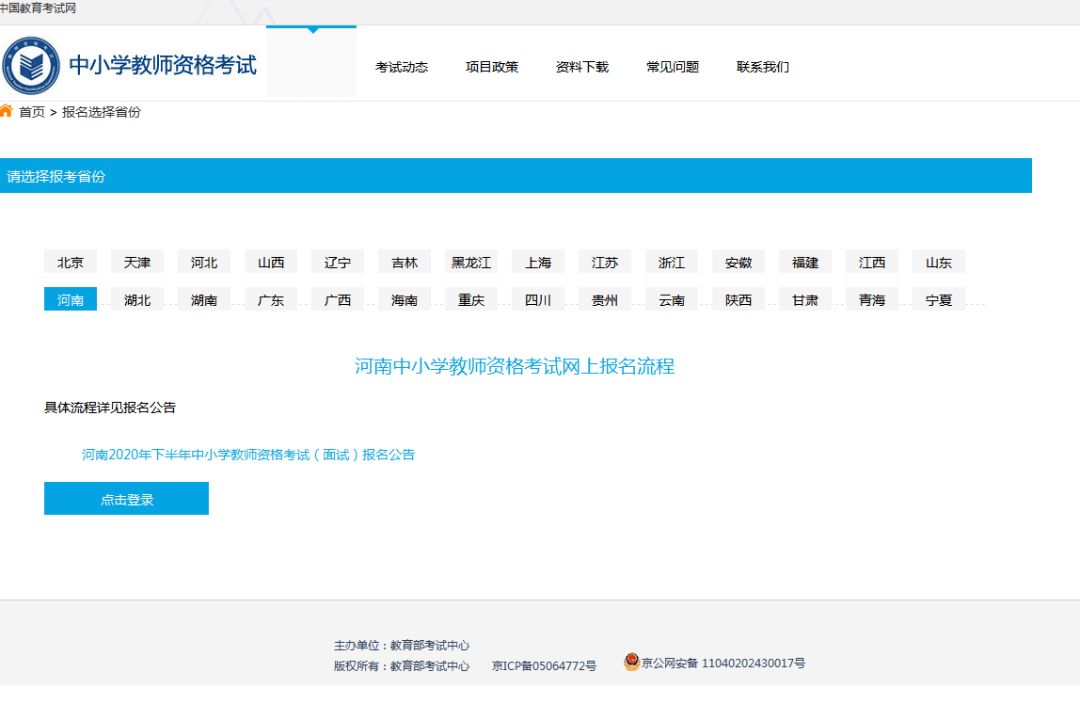Viewport: 1080px width, 704px height.
Task: Select province 福建
Action: click(x=805, y=262)
